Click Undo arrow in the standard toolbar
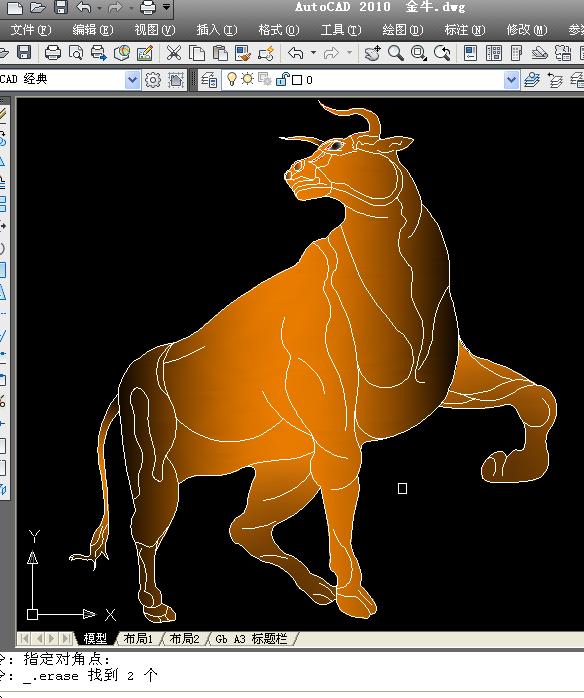The height and width of the screenshot is (698, 584). coord(296,53)
